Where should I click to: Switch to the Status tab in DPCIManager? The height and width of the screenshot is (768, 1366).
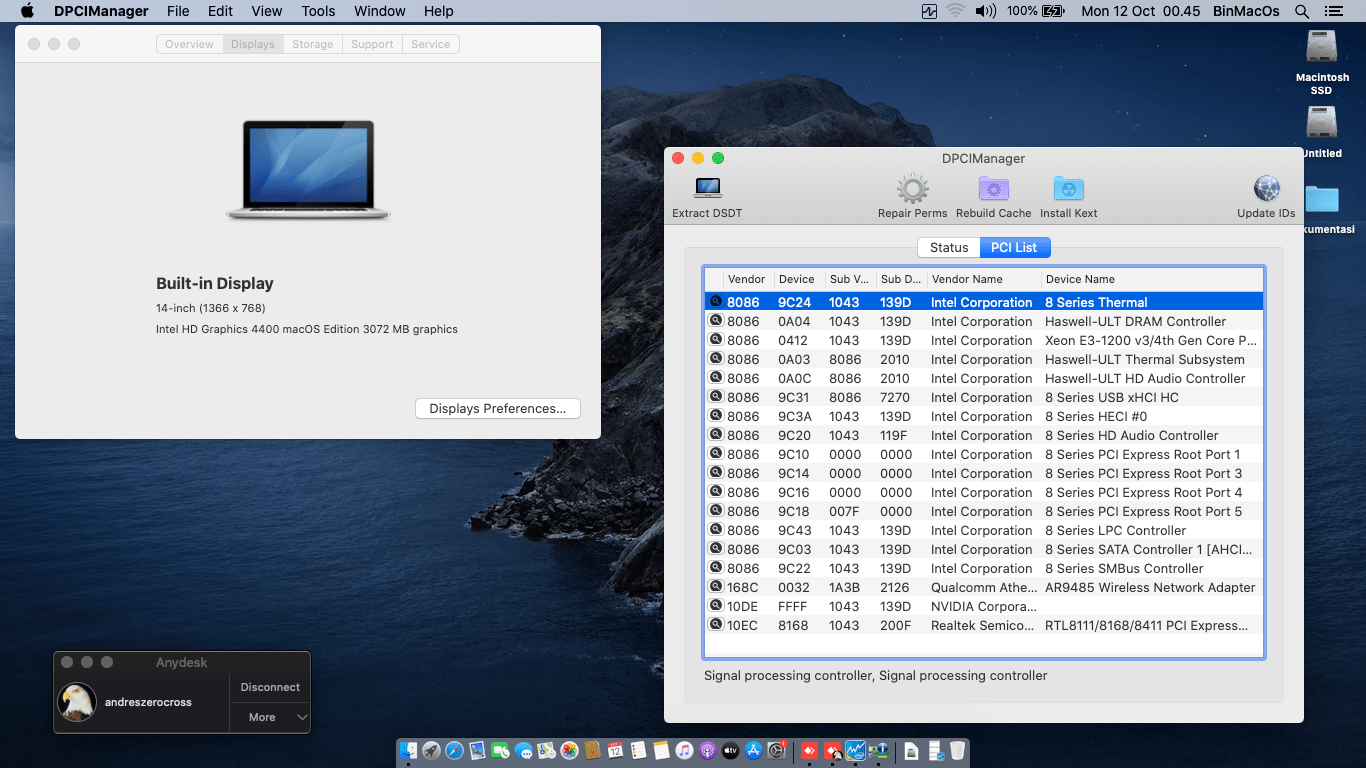[948, 247]
